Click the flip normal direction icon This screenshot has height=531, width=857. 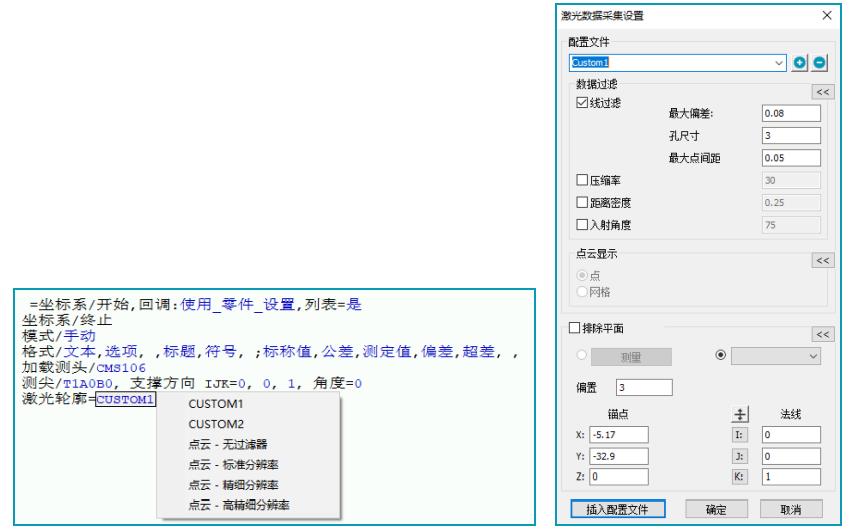(741, 412)
